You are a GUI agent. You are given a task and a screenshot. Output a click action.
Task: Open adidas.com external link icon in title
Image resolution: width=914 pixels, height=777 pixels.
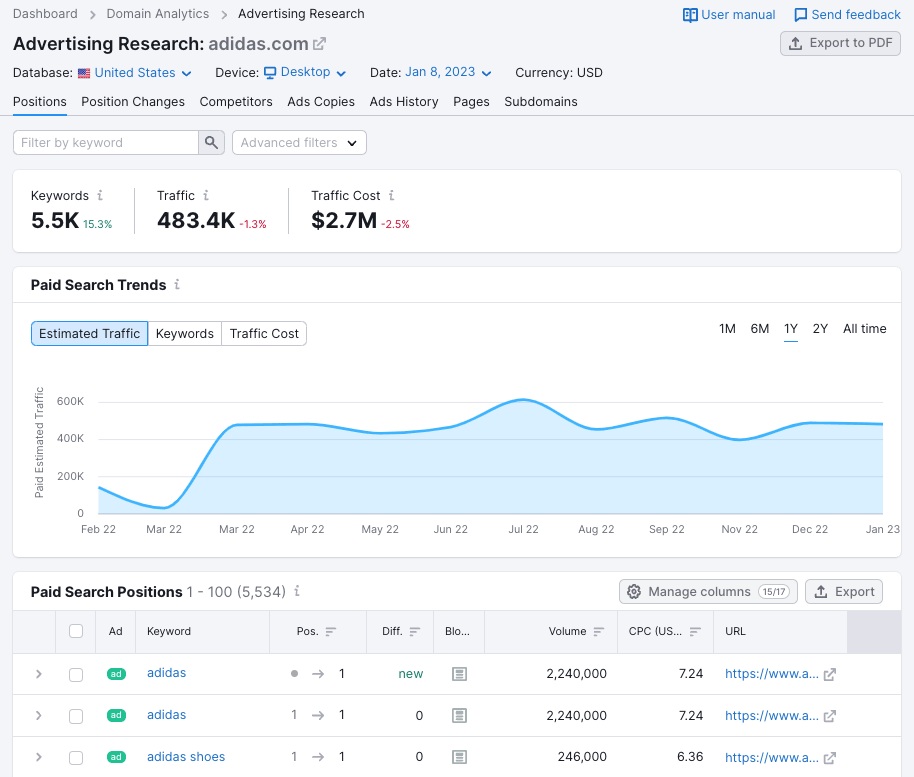[319, 44]
